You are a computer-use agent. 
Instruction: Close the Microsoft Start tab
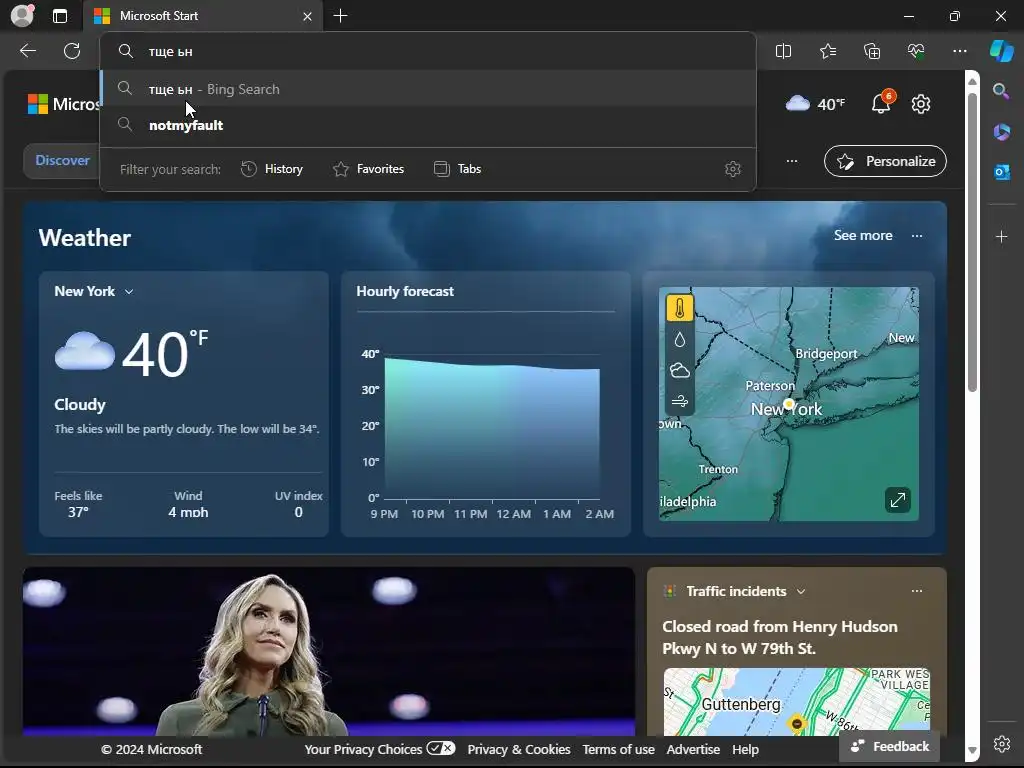click(307, 16)
